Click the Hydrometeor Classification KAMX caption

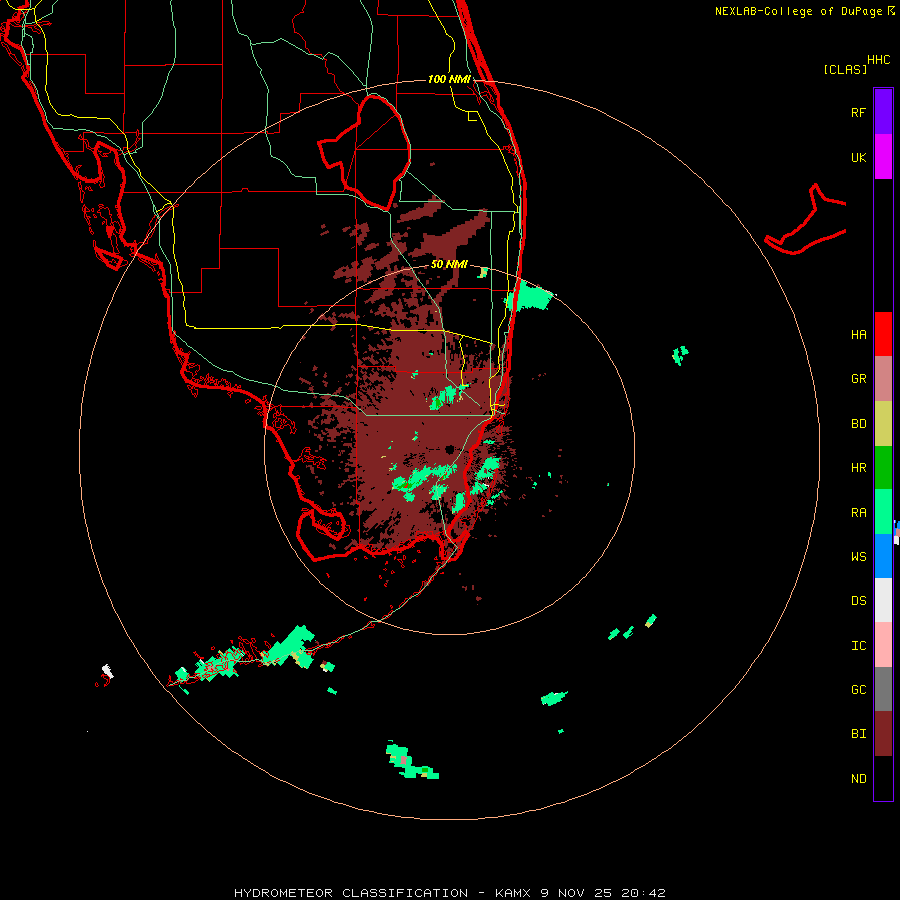[x=449, y=893]
